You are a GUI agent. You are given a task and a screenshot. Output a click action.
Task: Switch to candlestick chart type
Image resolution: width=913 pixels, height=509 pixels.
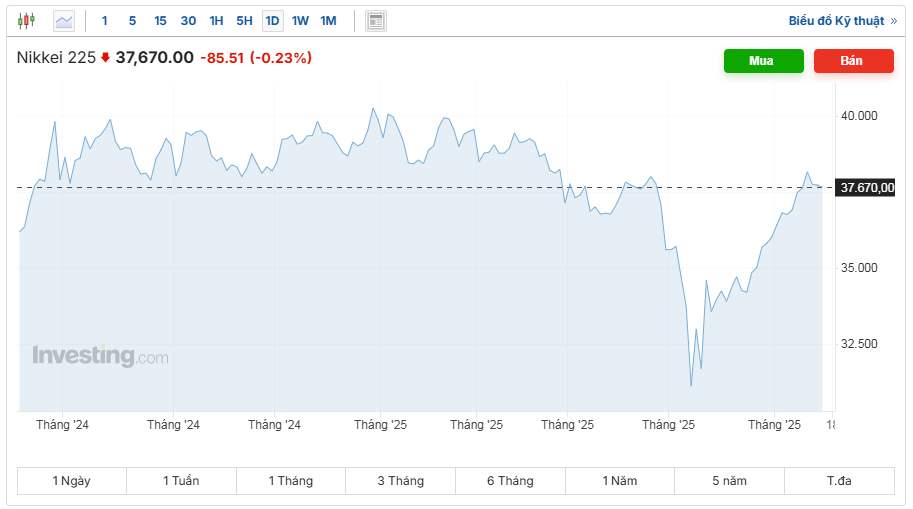(26, 20)
